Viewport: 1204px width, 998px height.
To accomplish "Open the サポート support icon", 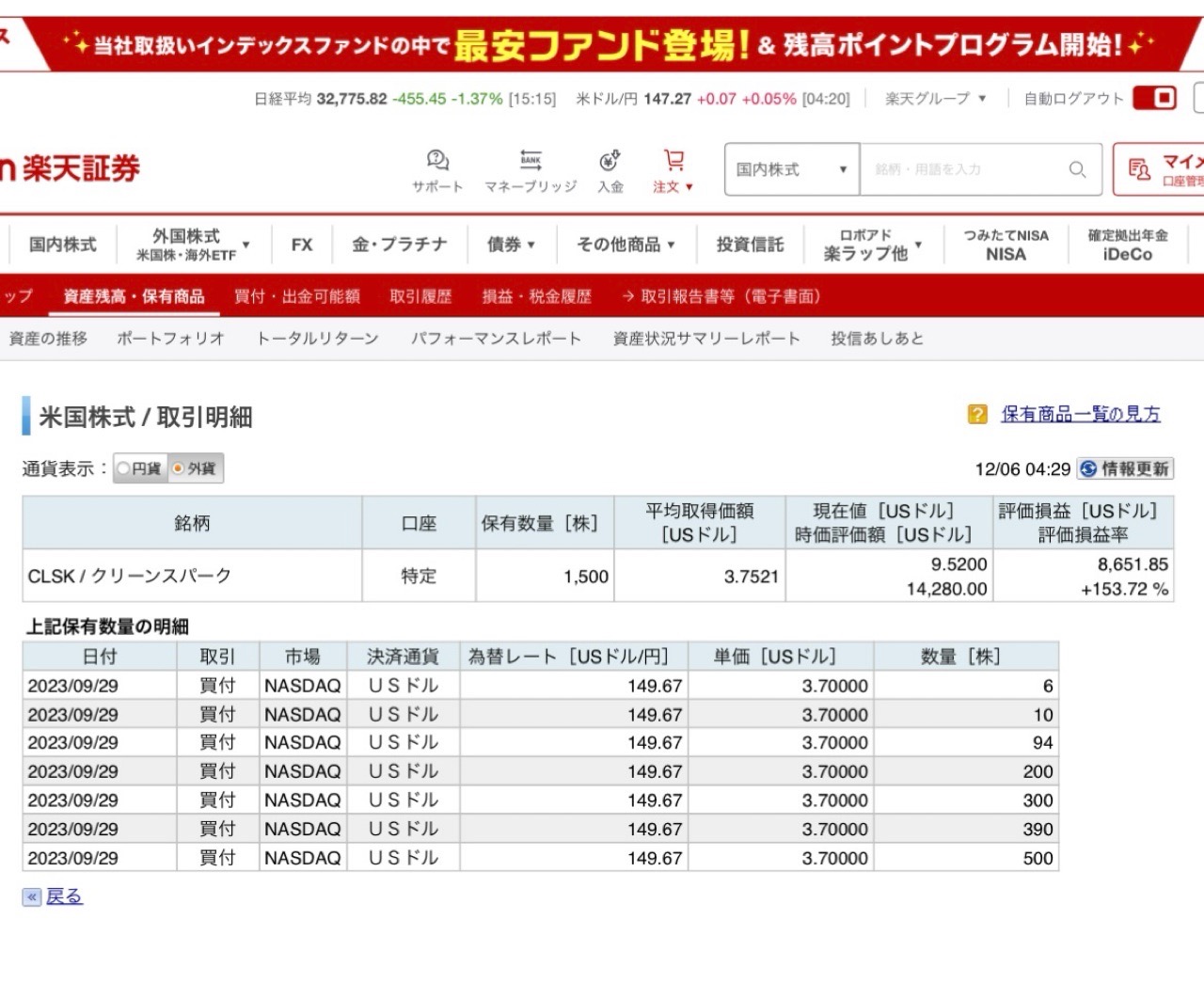I will (437, 170).
